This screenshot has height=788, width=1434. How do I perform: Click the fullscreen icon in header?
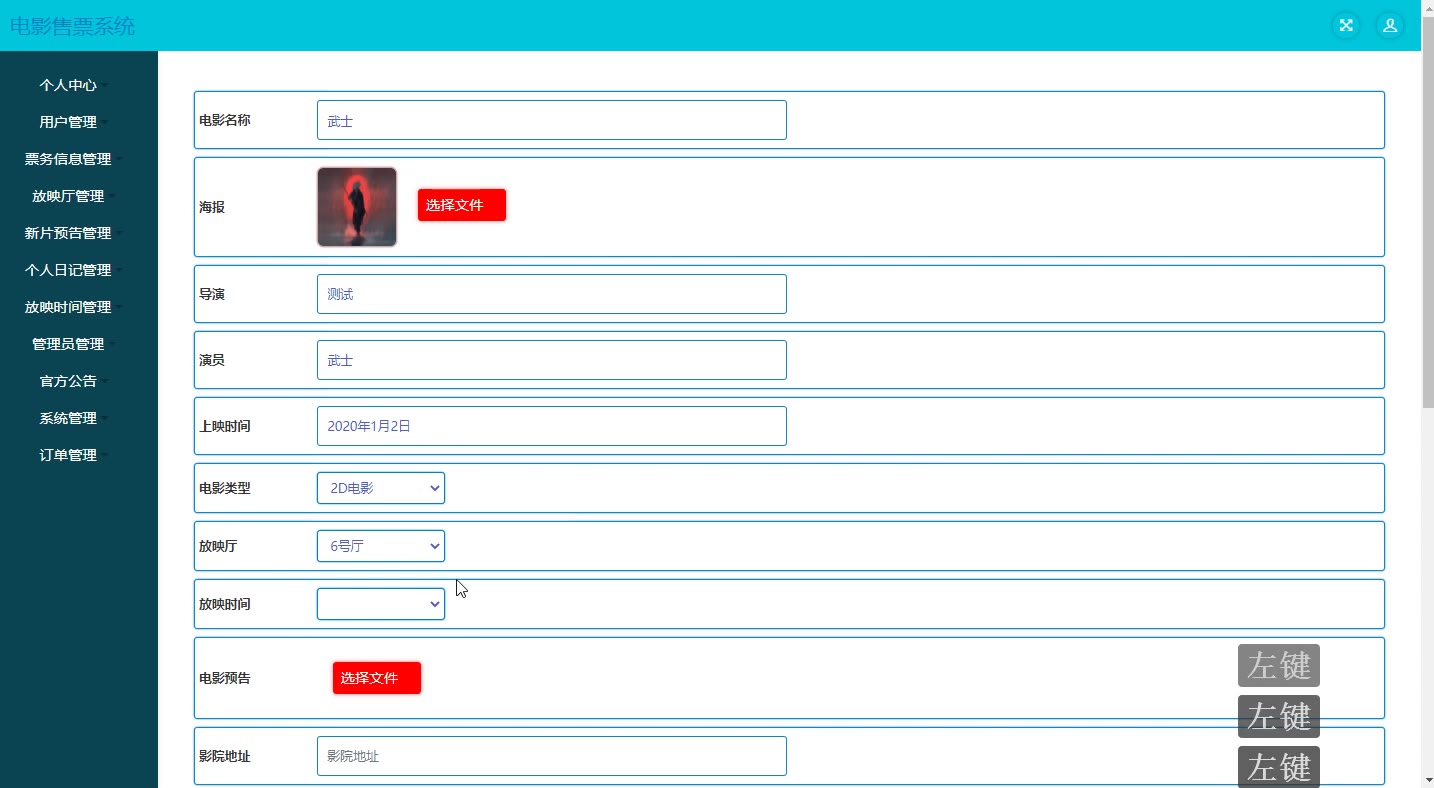(1346, 26)
